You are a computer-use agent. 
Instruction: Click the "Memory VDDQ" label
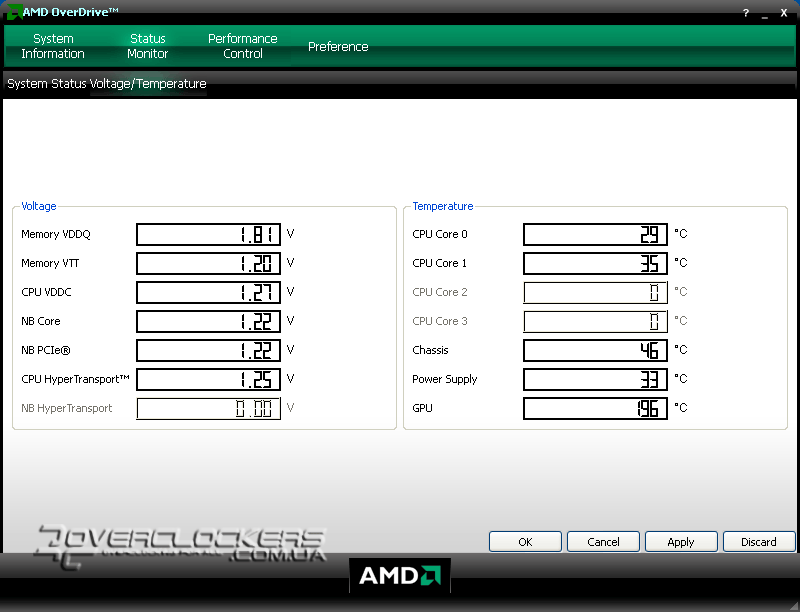(x=56, y=234)
